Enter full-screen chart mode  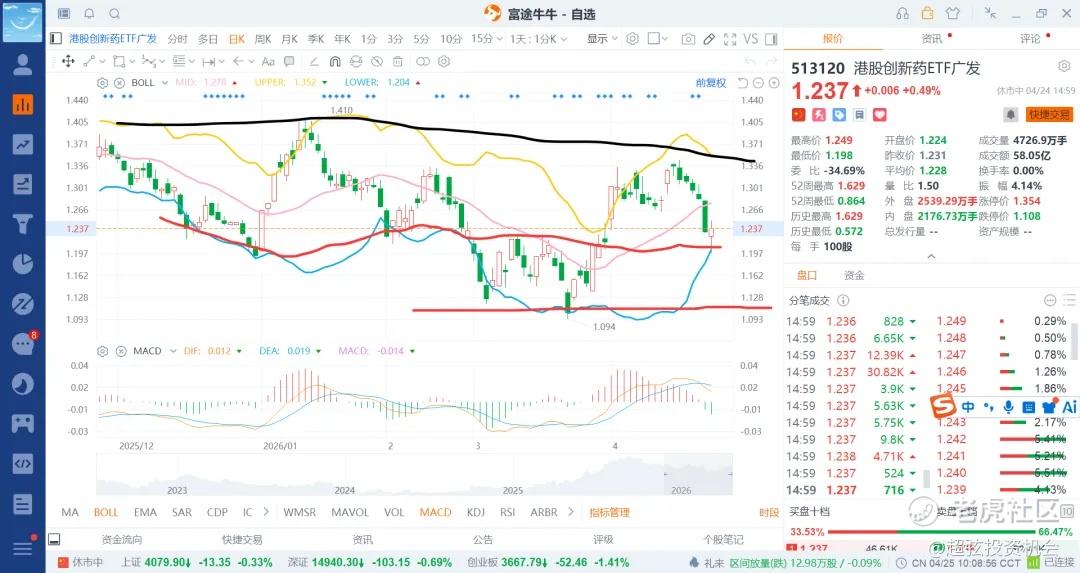(x=730, y=39)
